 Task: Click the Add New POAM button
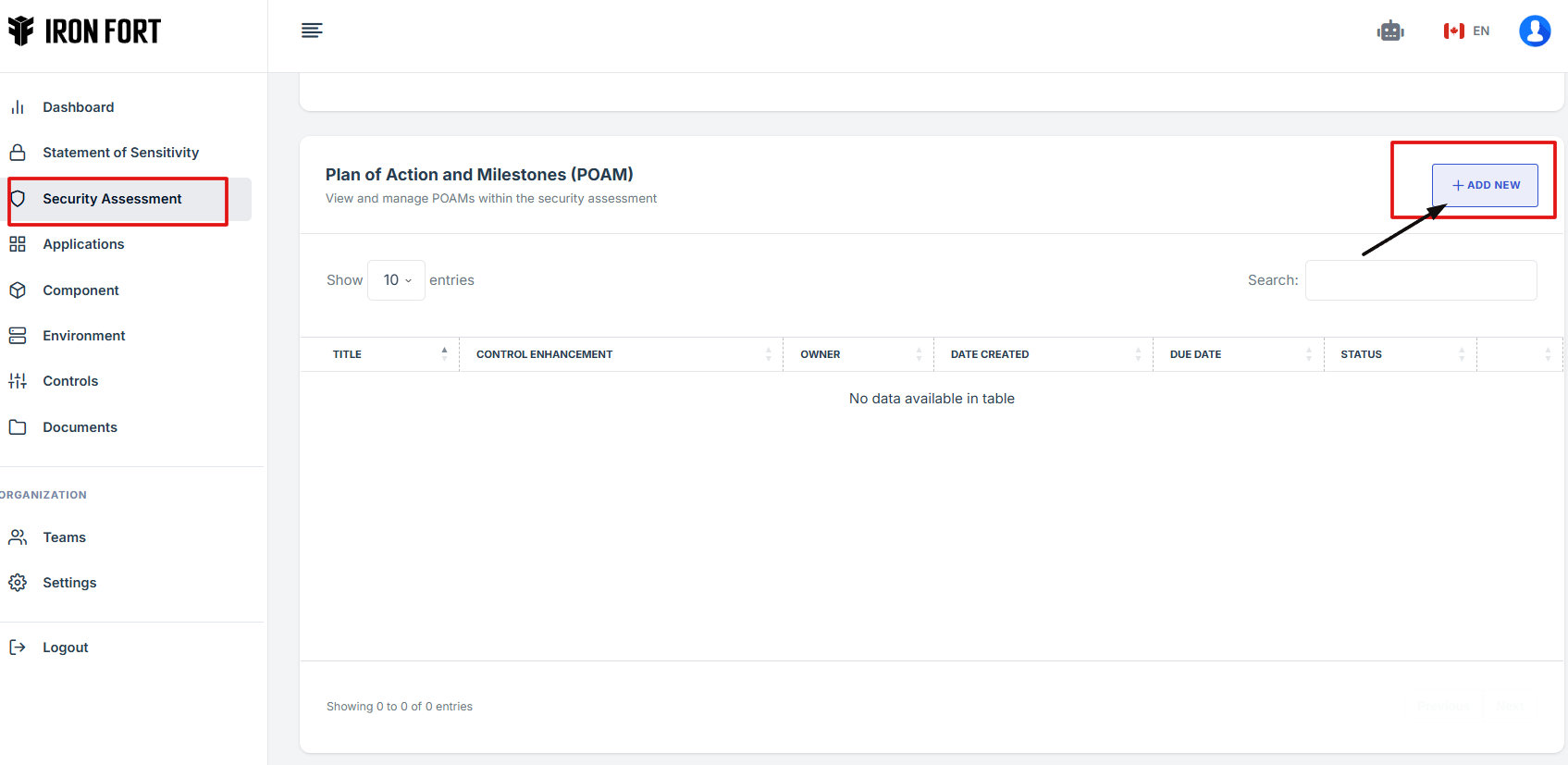coord(1485,185)
